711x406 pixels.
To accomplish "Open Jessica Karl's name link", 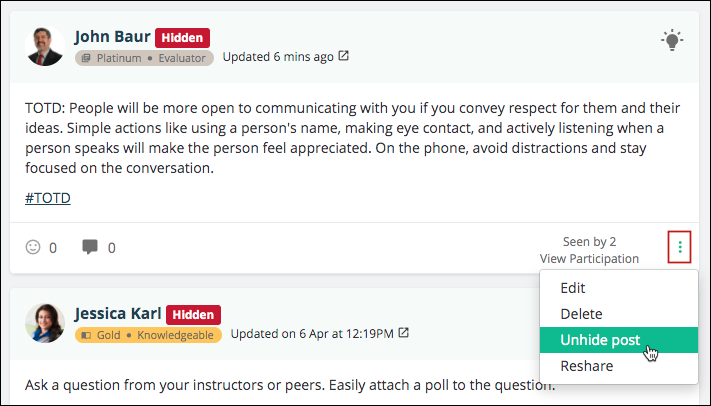I will (118, 313).
